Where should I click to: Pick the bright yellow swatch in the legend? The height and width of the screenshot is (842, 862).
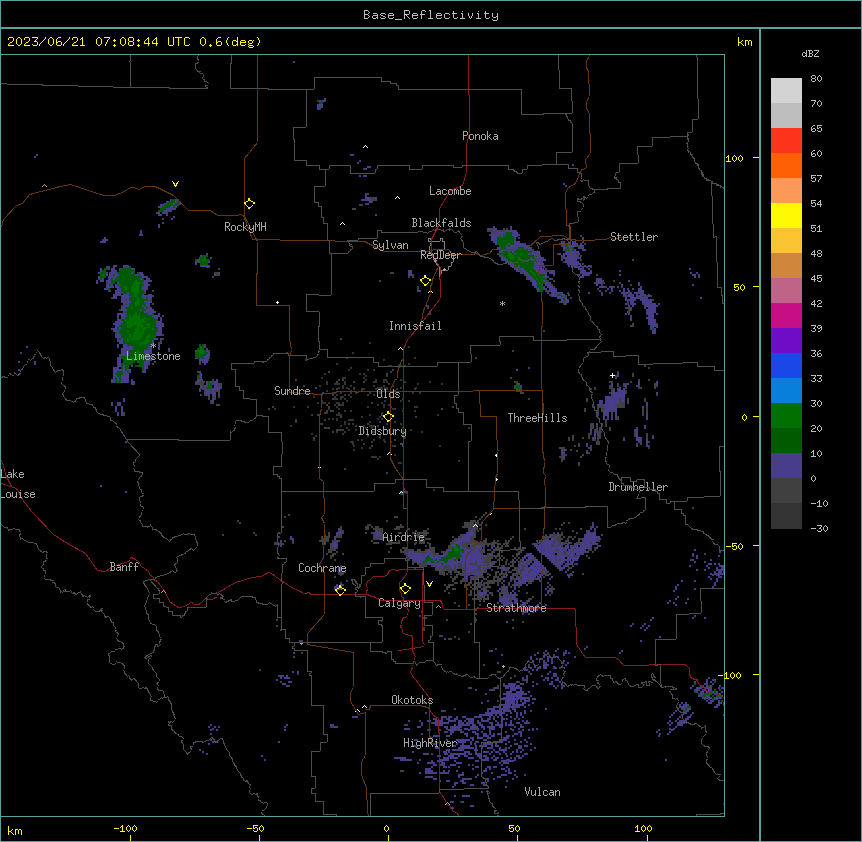pos(786,215)
